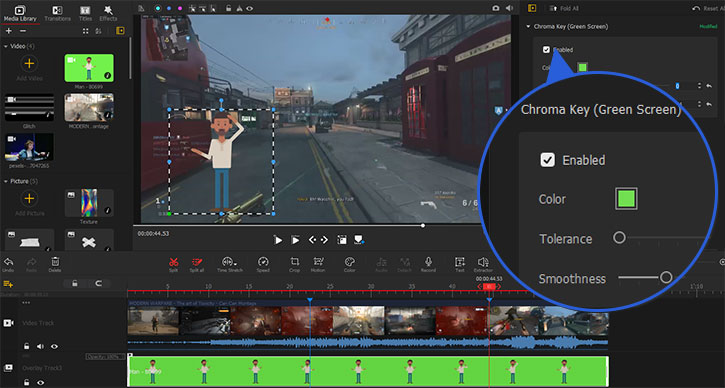Viewport: 725px width, 388px height.
Task: Select the Glitch video thumbnail
Action: click(29, 108)
